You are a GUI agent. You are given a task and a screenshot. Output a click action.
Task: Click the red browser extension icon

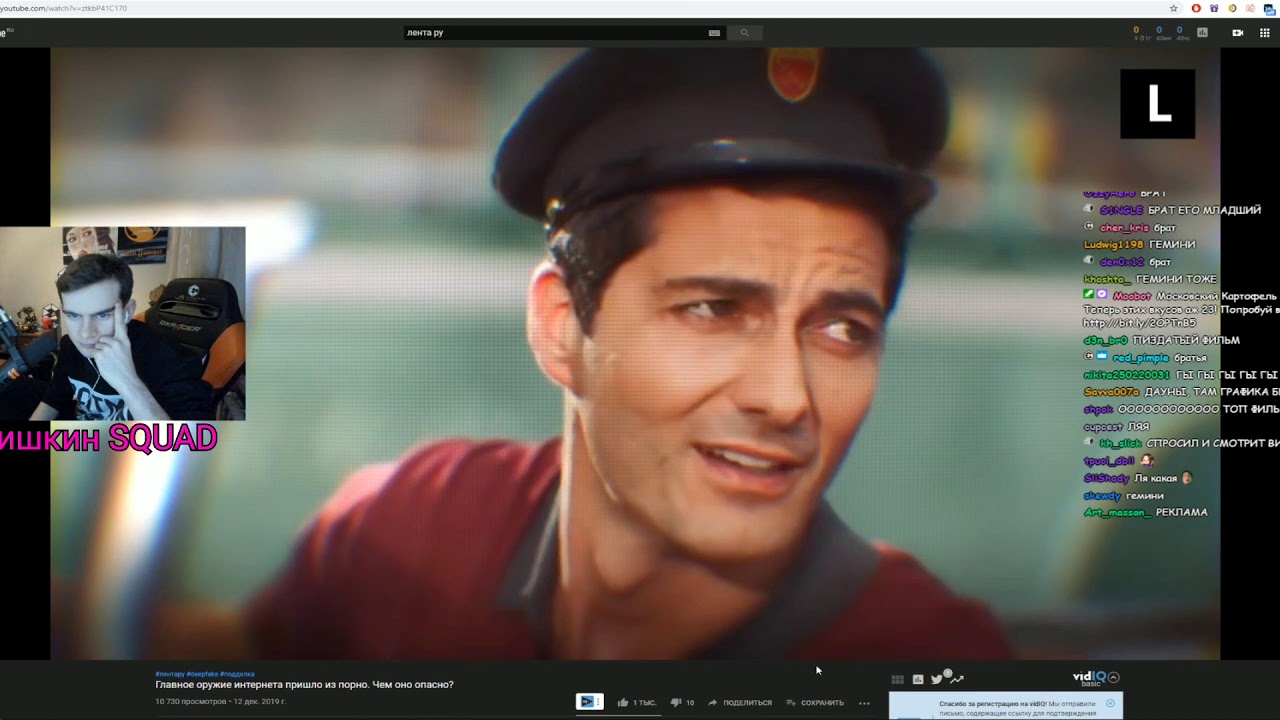click(x=1196, y=8)
